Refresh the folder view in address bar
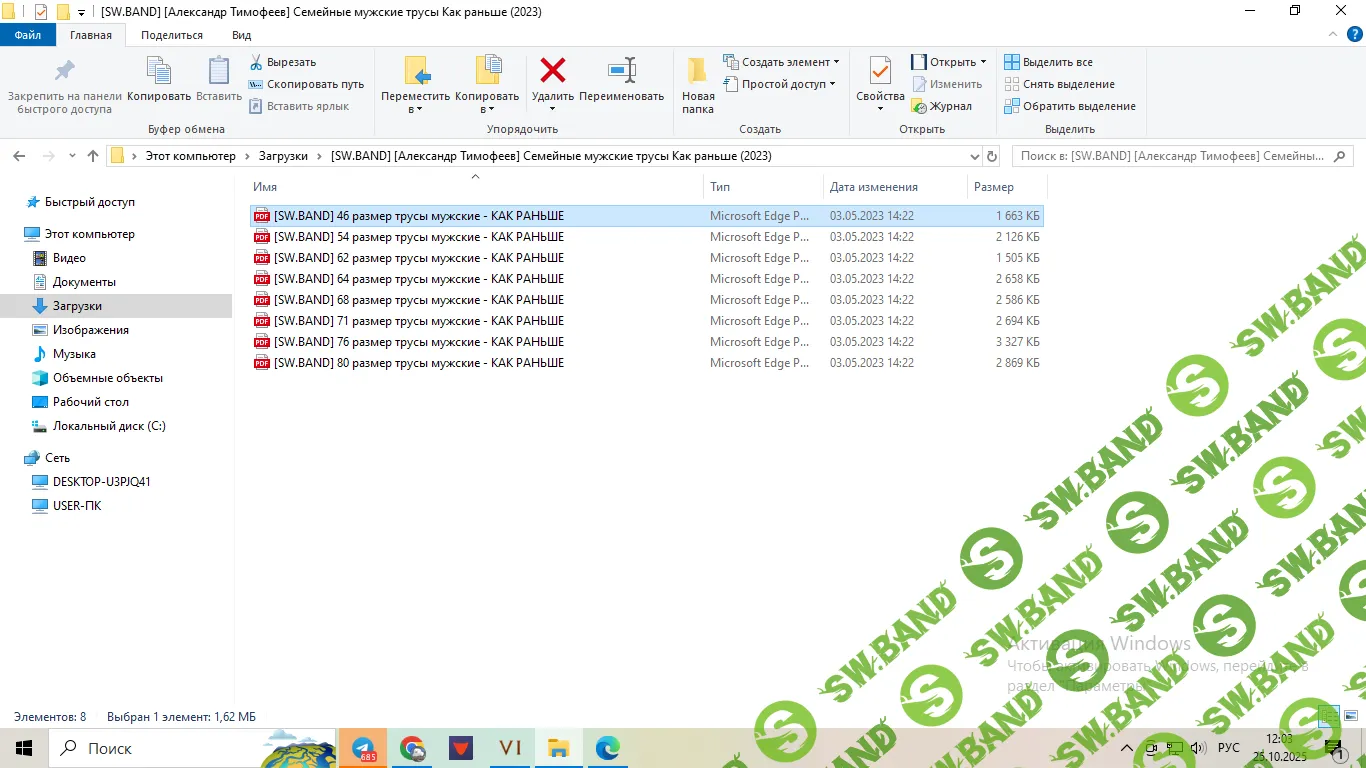1366x768 pixels. pyautogui.click(x=992, y=156)
